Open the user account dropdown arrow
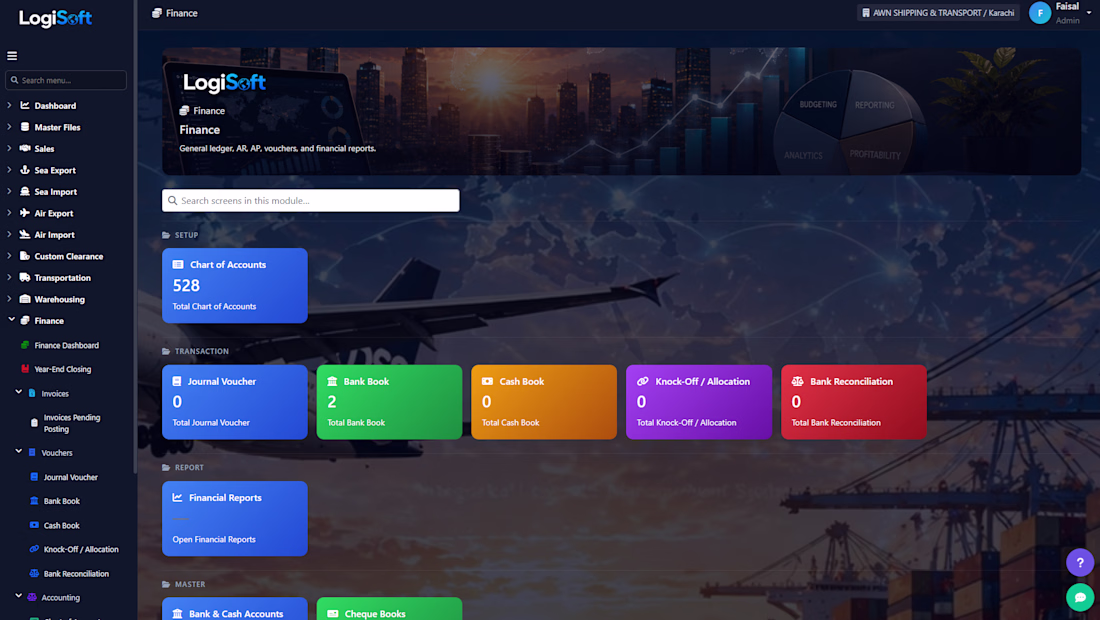The width and height of the screenshot is (1100, 620). tap(1089, 13)
